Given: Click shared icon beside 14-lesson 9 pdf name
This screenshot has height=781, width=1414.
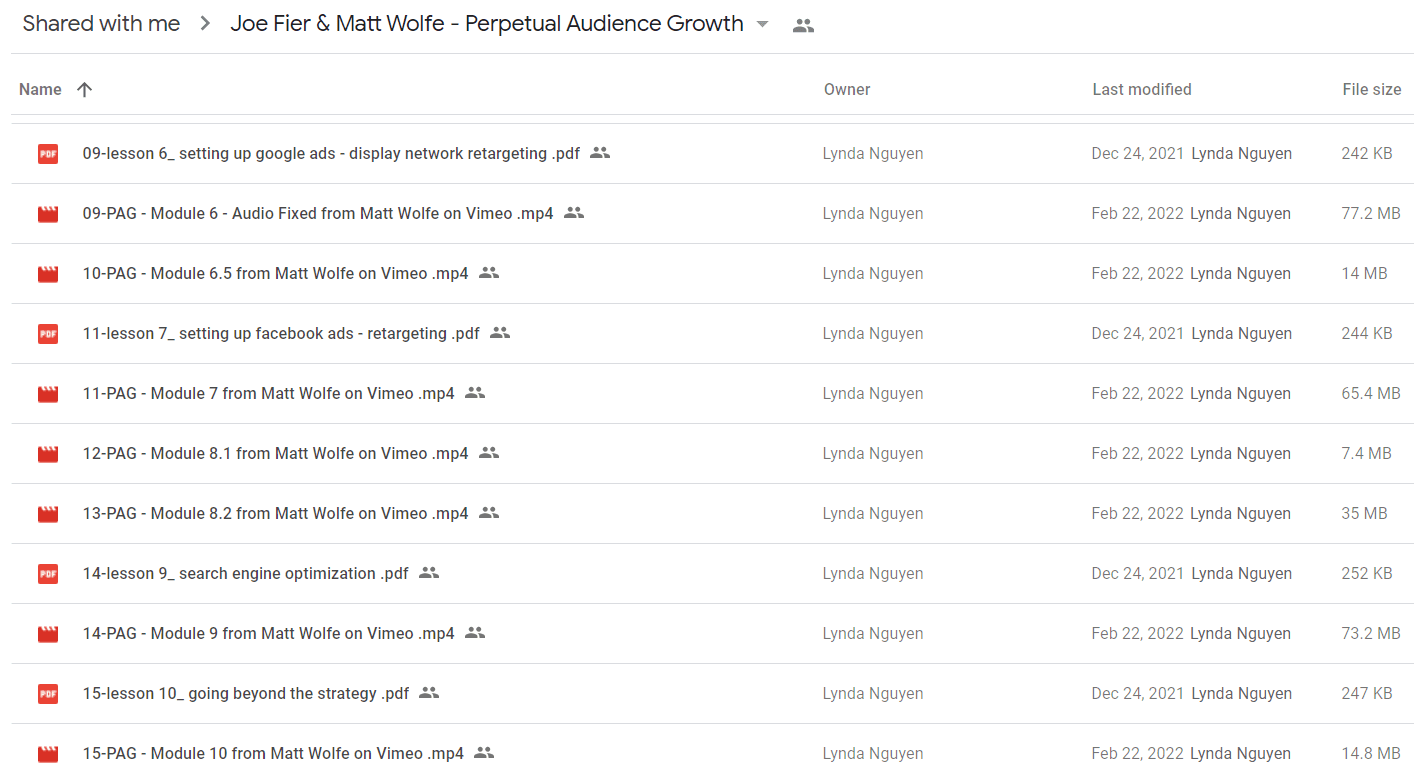Looking at the screenshot, I should (429, 573).
